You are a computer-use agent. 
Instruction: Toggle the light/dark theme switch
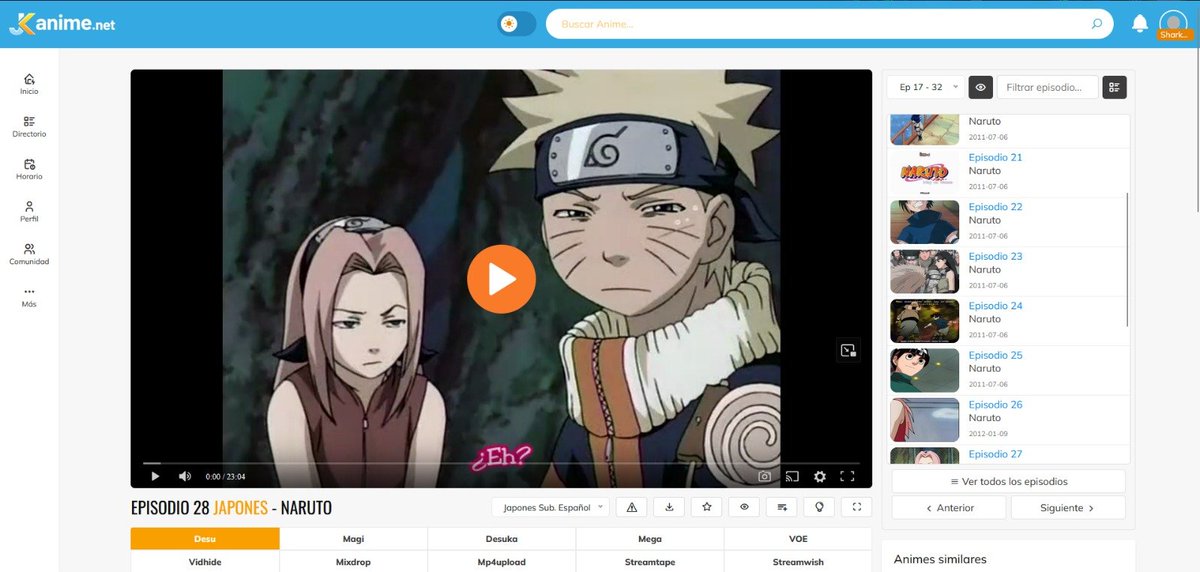pyautogui.click(x=517, y=24)
